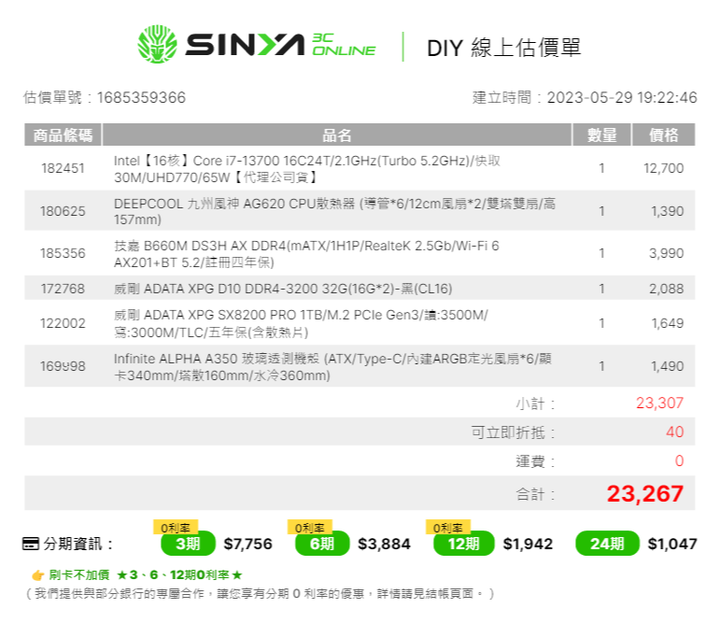Click the 商品條碼 column header
720x623 pixels.
tap(63, 135)
